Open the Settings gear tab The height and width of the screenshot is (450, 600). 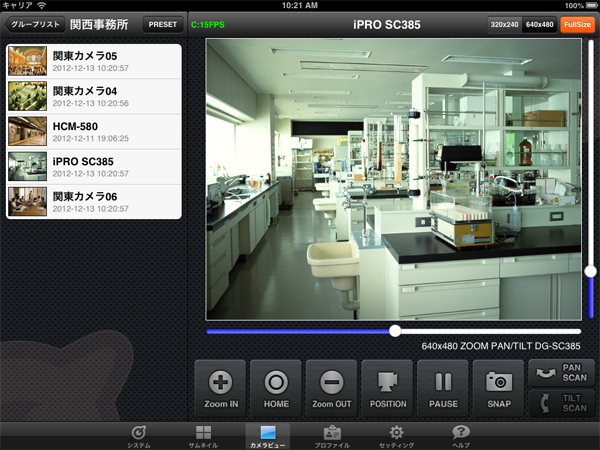[396, 436]
